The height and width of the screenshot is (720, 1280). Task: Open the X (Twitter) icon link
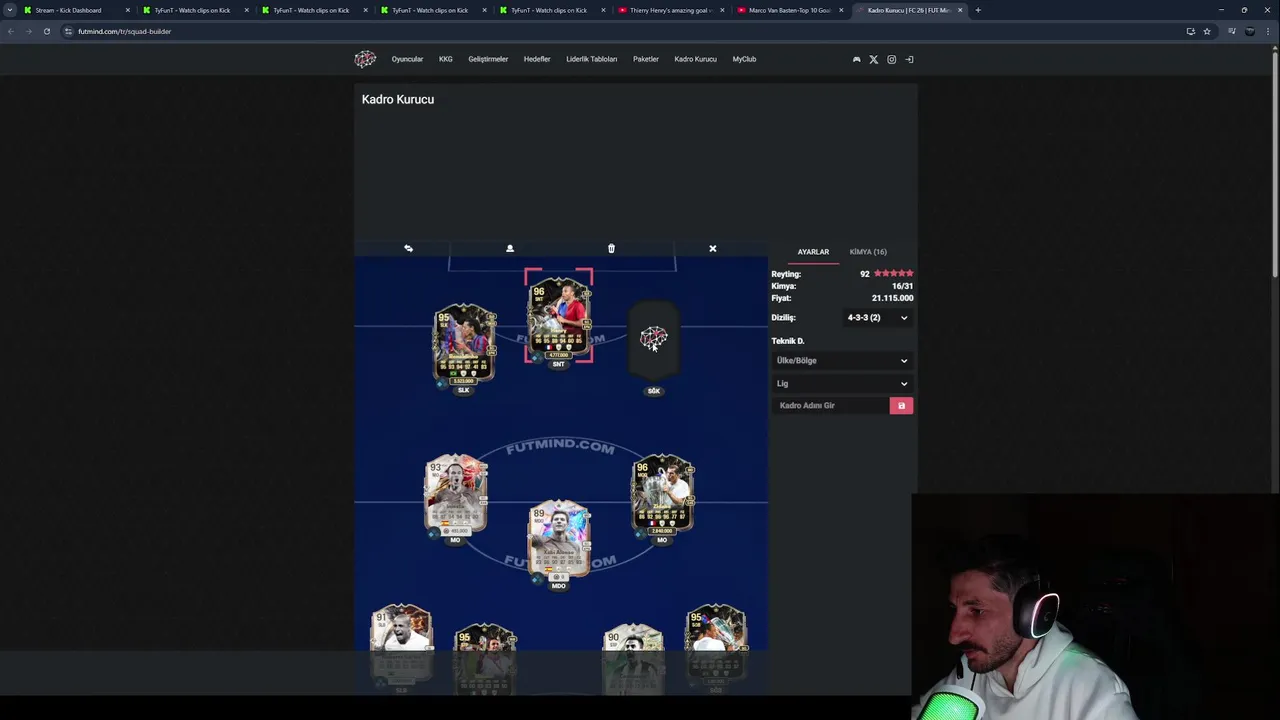tap(873, 59)
